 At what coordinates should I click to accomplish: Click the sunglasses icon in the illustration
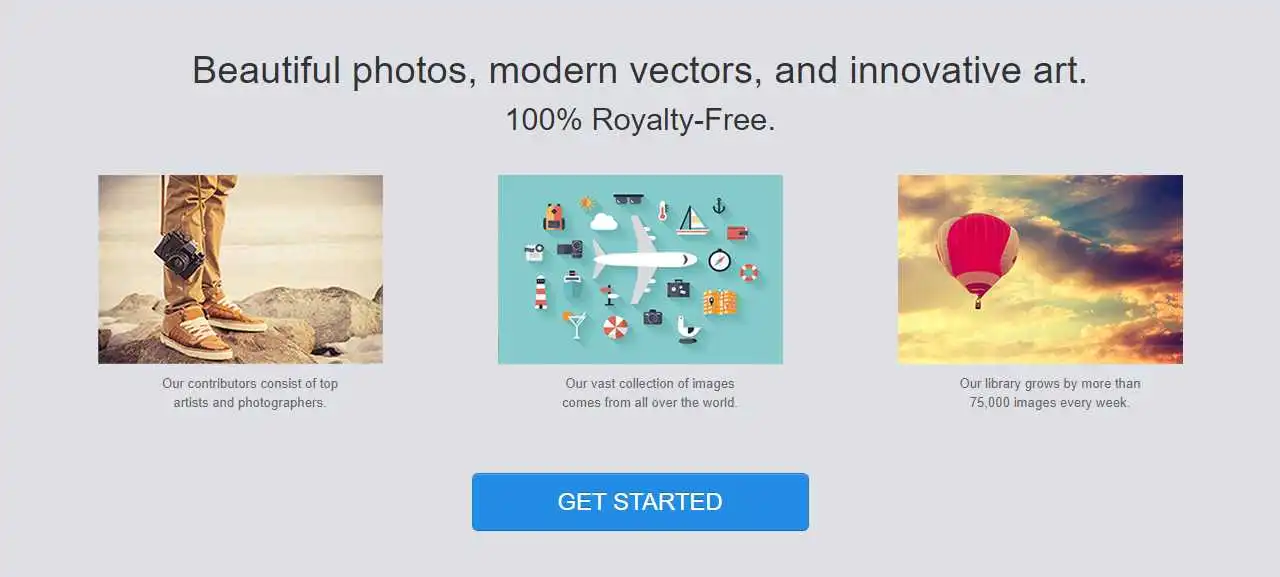coord(628,199)
